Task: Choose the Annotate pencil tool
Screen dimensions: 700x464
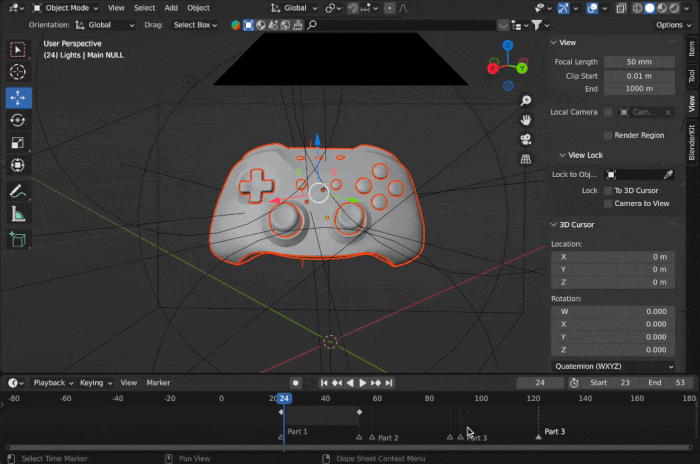Action: 18,190
